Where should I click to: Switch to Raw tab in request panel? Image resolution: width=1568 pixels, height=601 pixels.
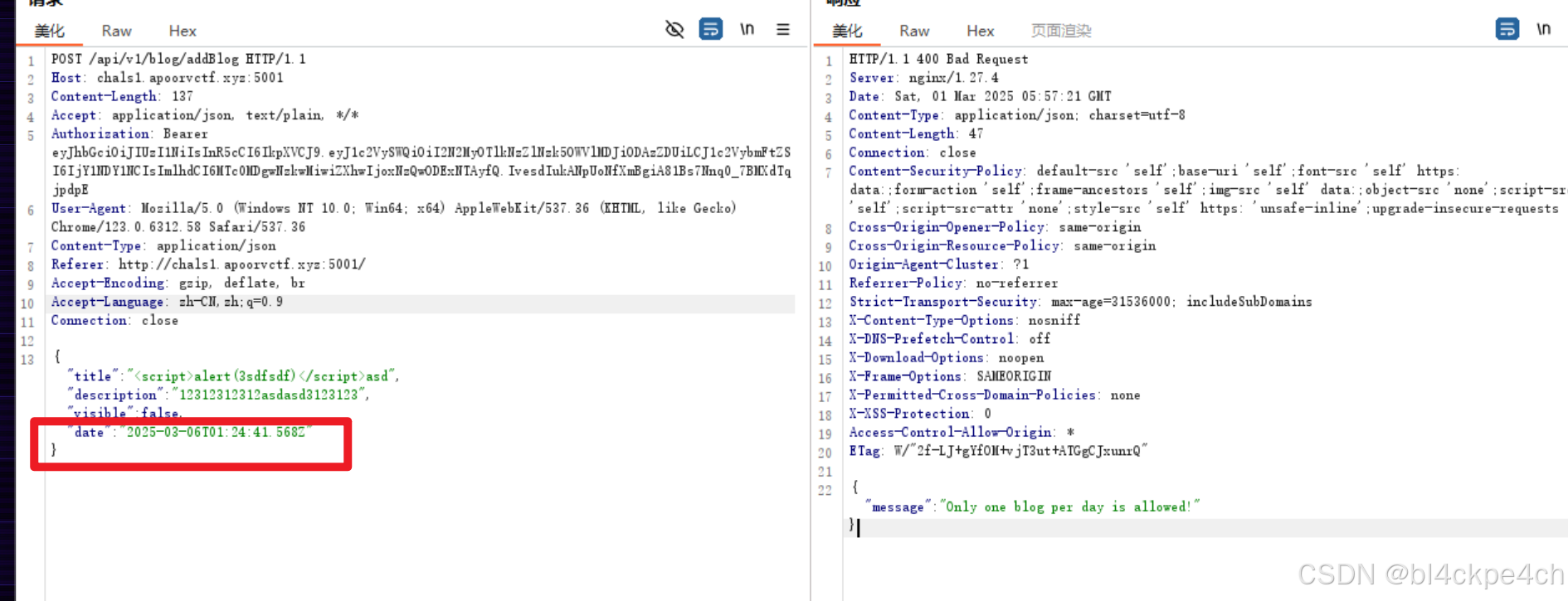pyautogui.click(x=116, y=31)
